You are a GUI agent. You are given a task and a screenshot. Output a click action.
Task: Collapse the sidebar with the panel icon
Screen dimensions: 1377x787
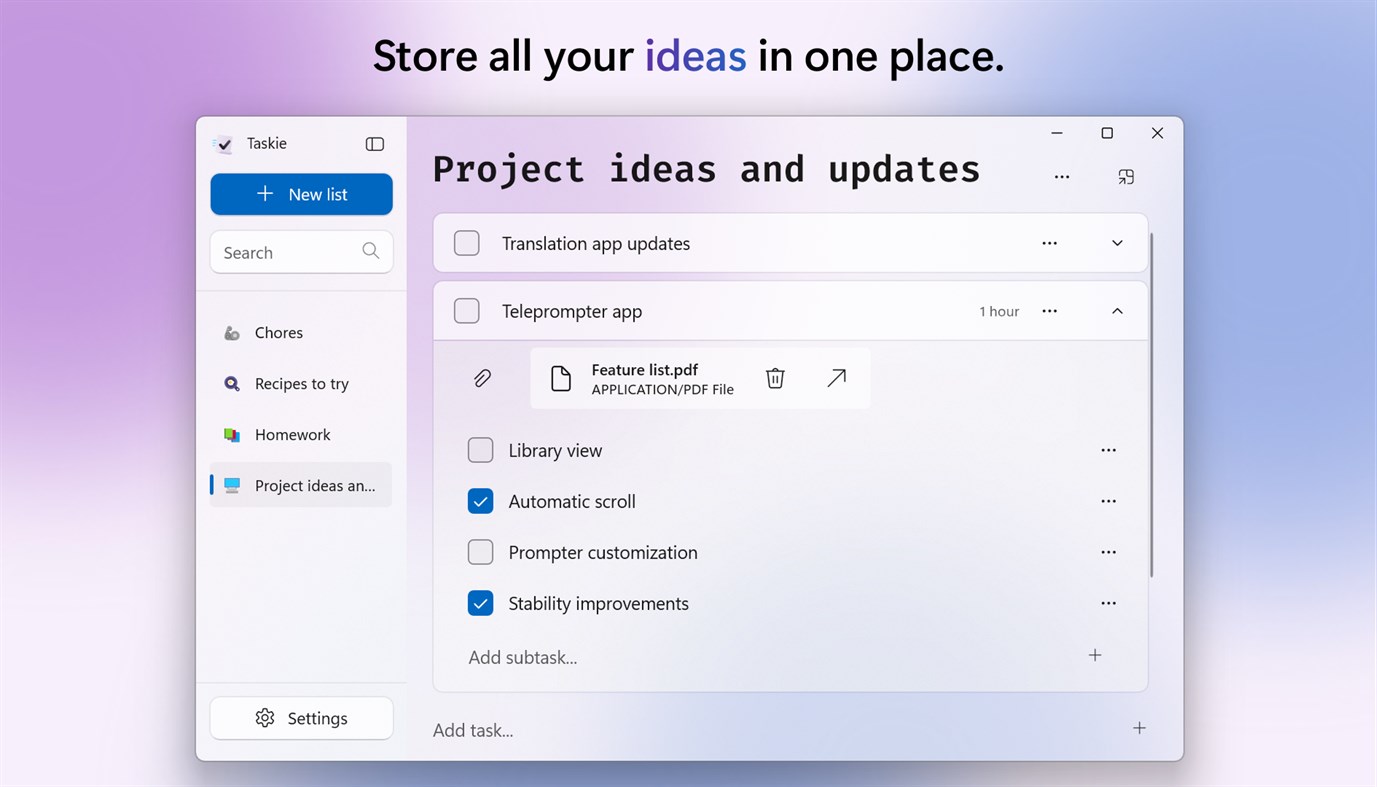pos(374,143)
